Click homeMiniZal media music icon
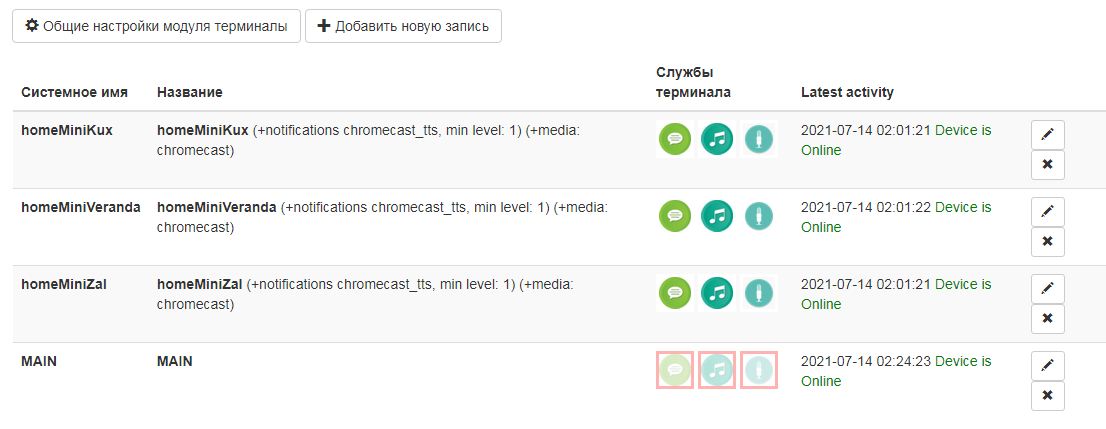The width and height of the screenshot is (1106, 429). pos(717,293)
